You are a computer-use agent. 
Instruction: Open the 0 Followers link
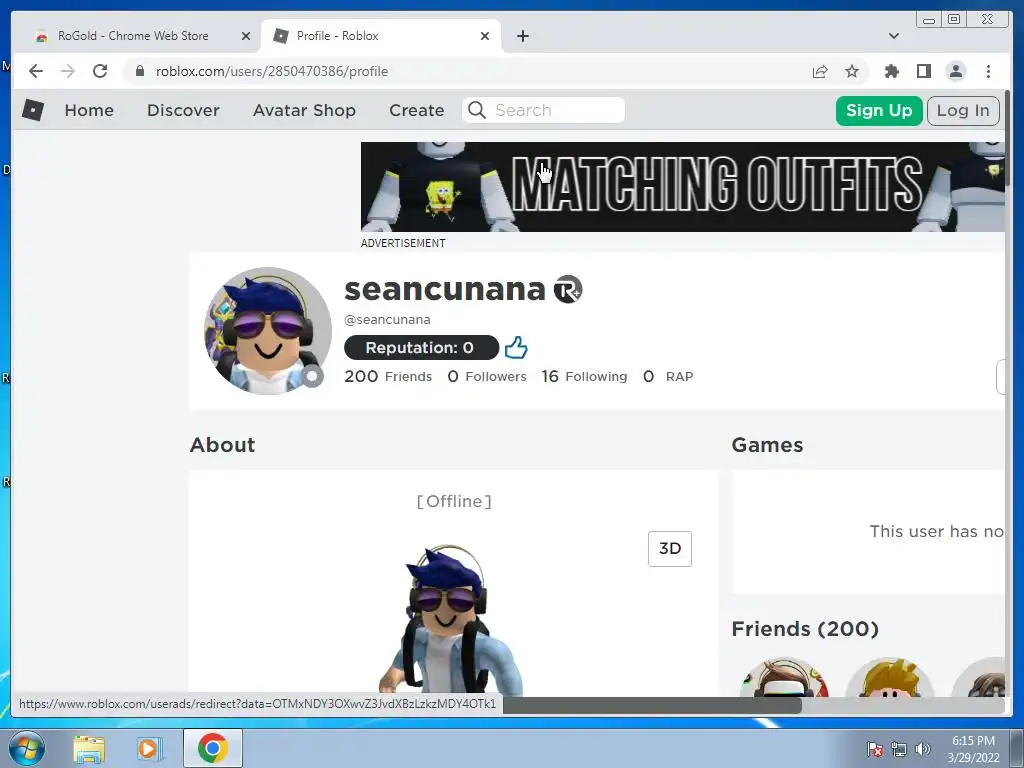point(487,376)
